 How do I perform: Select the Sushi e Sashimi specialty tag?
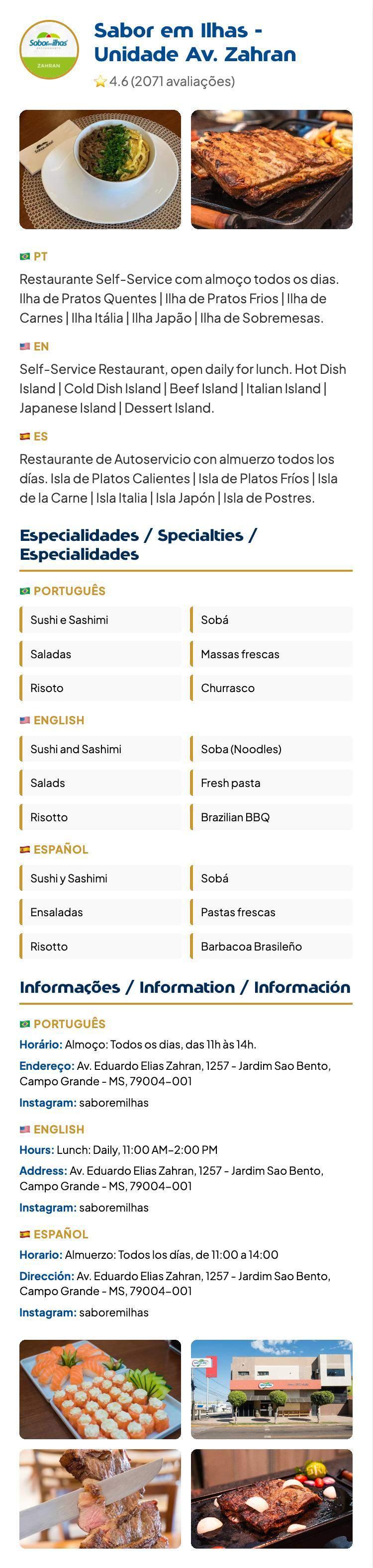click(x=100, y=620)
